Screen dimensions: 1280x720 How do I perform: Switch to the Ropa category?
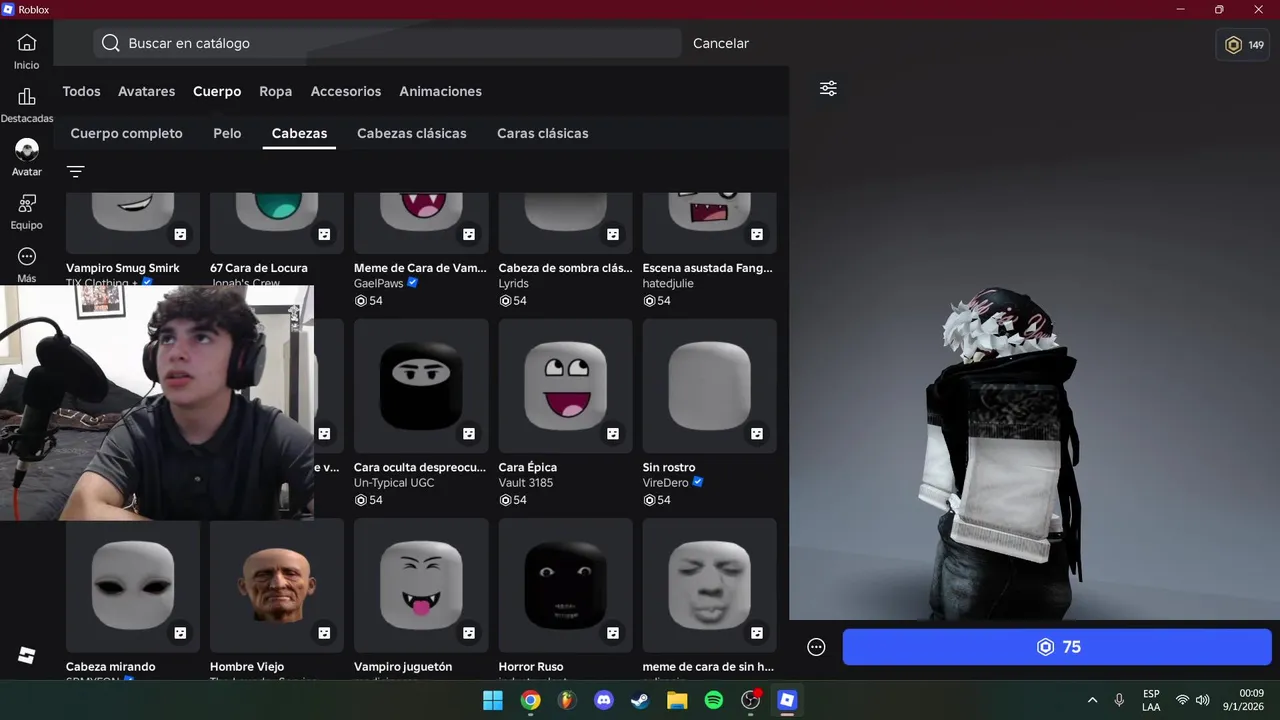coord(275,91)
